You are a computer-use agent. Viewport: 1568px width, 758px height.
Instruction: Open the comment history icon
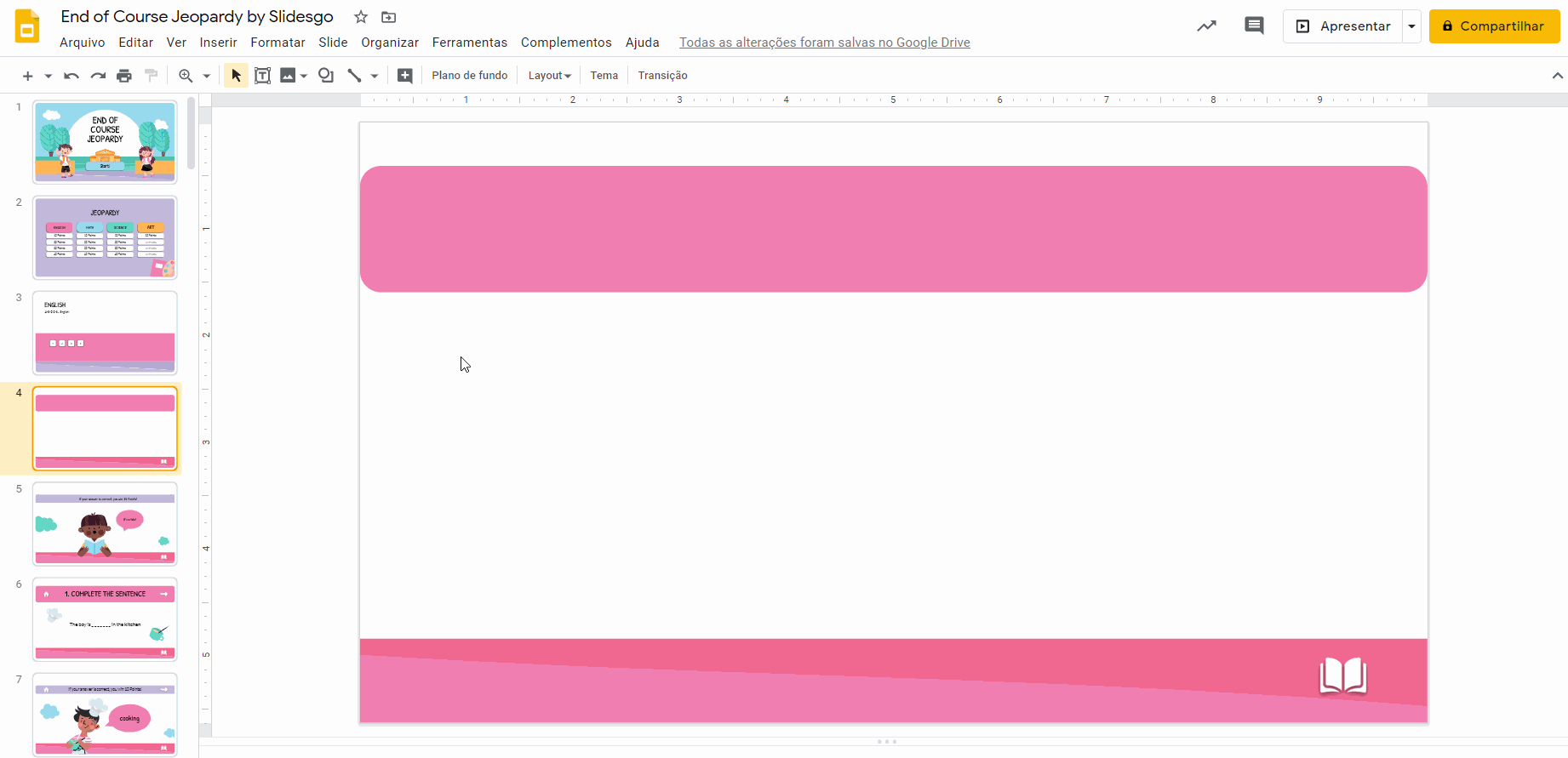tap(1254, 26)
